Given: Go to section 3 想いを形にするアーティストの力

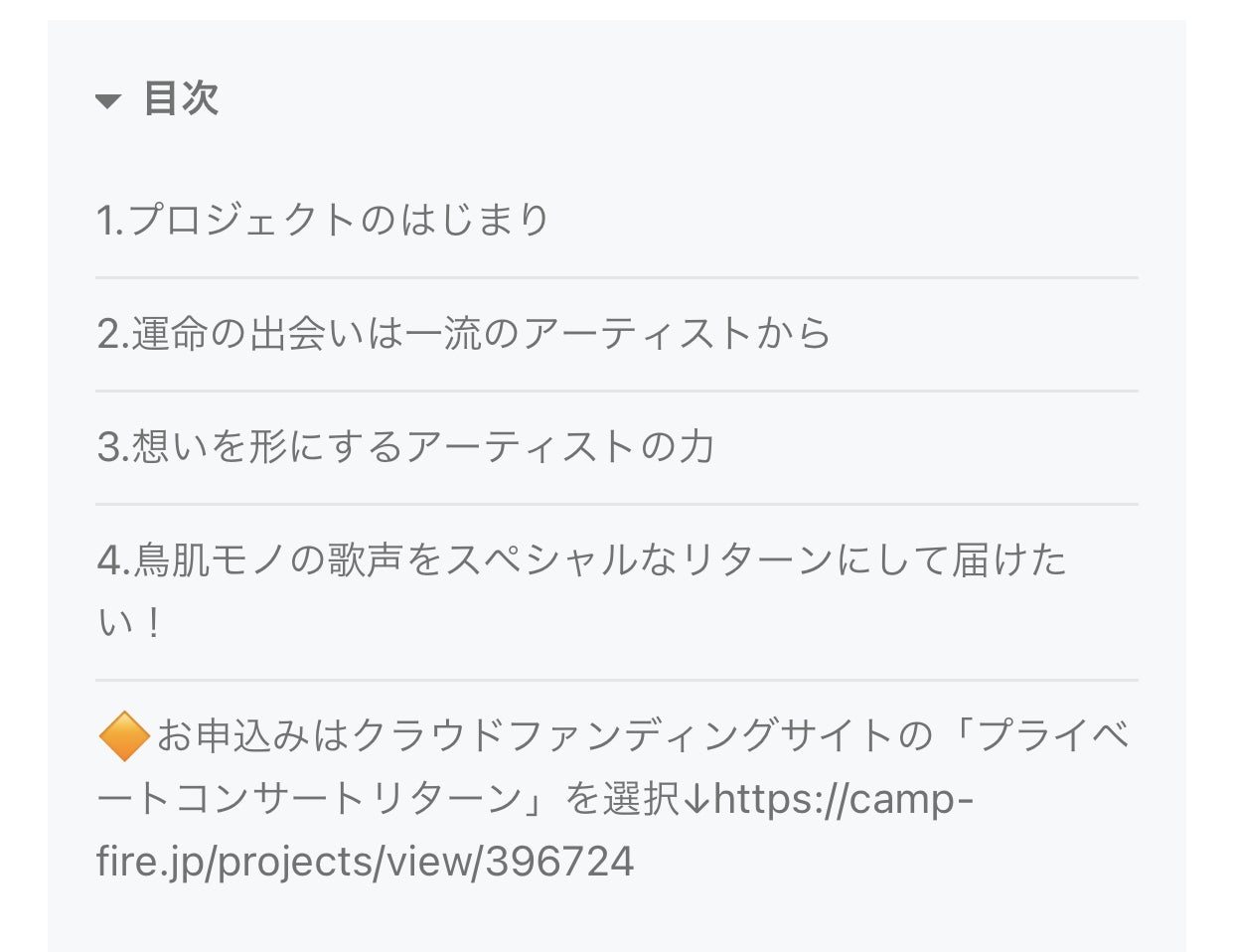Looking at the screenshot, I should tap(405, 447).
